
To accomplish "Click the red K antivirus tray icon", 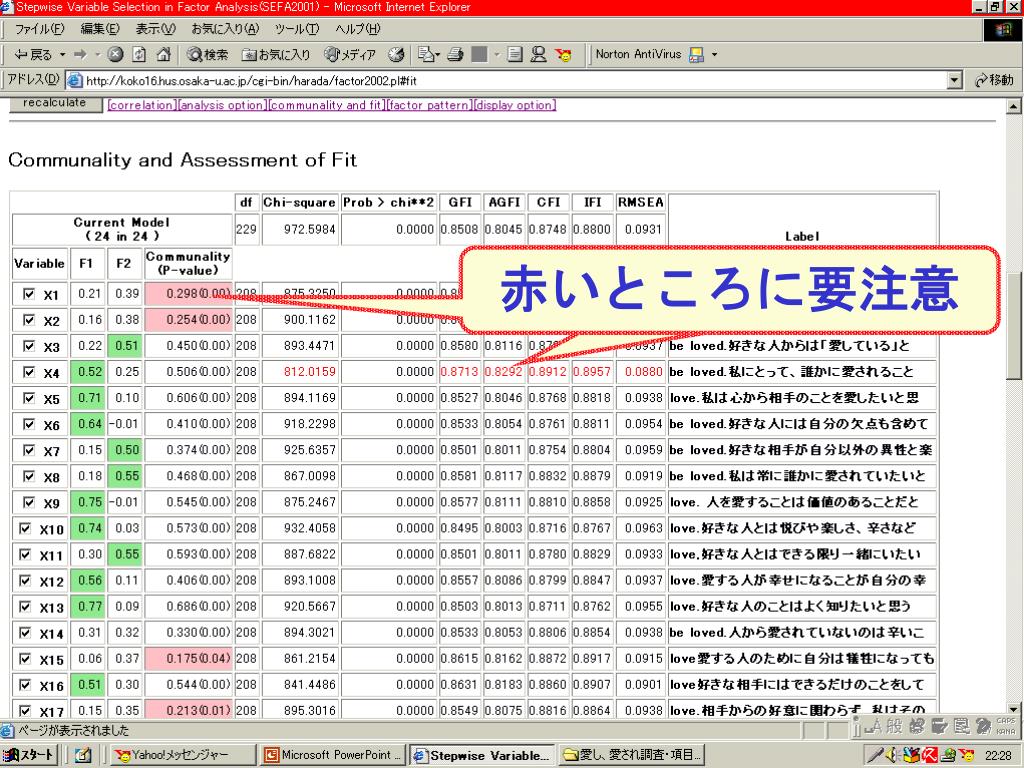I will coord(929,756).
